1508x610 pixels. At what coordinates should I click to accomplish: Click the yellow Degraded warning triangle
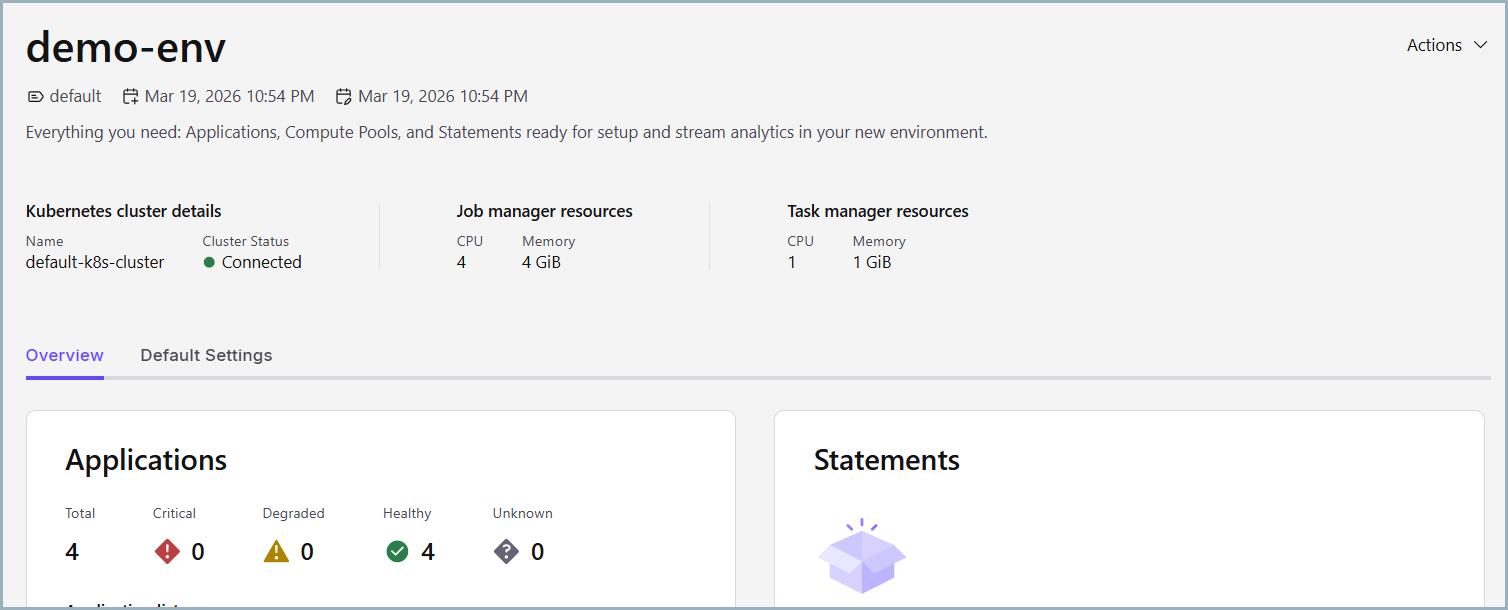[x=276, y=551]
